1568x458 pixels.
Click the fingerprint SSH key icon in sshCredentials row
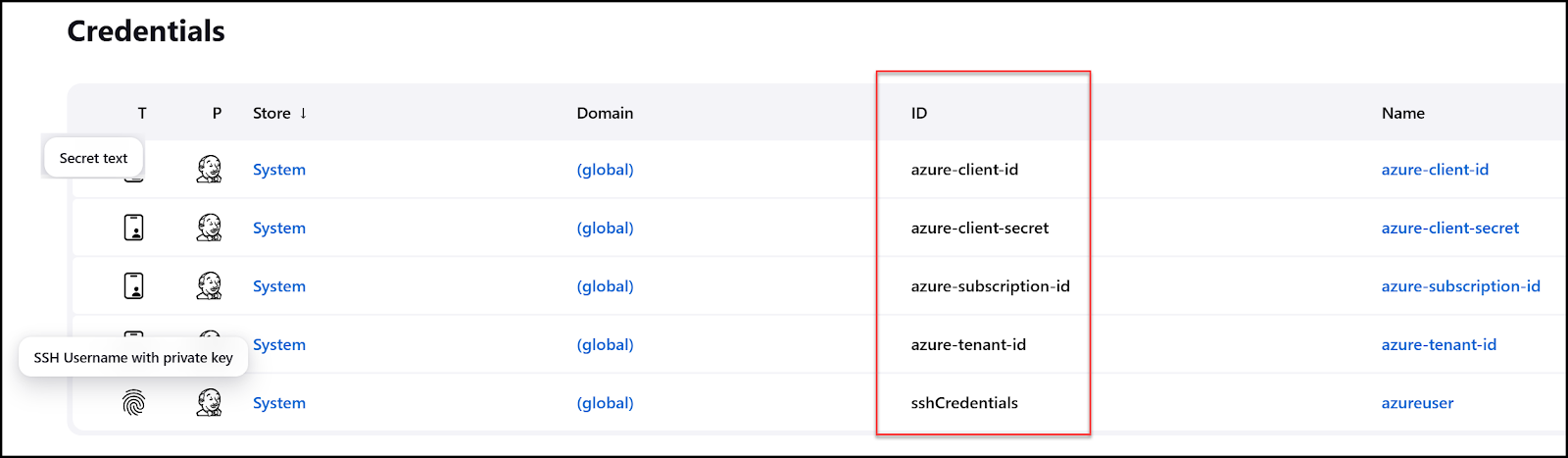pos(134,402)
